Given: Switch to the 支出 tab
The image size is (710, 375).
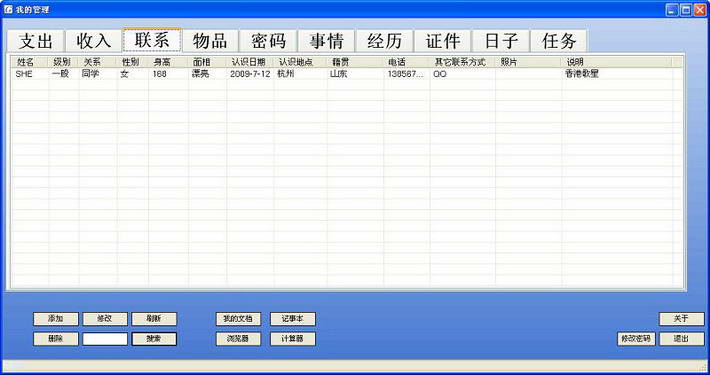Looking at the screenshot, I should coord(36,41).
